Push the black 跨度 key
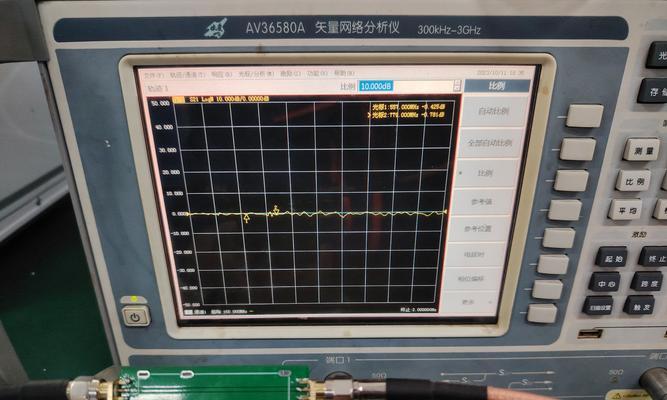Screen dimensions: 667x400 click(x=647, y=281)
